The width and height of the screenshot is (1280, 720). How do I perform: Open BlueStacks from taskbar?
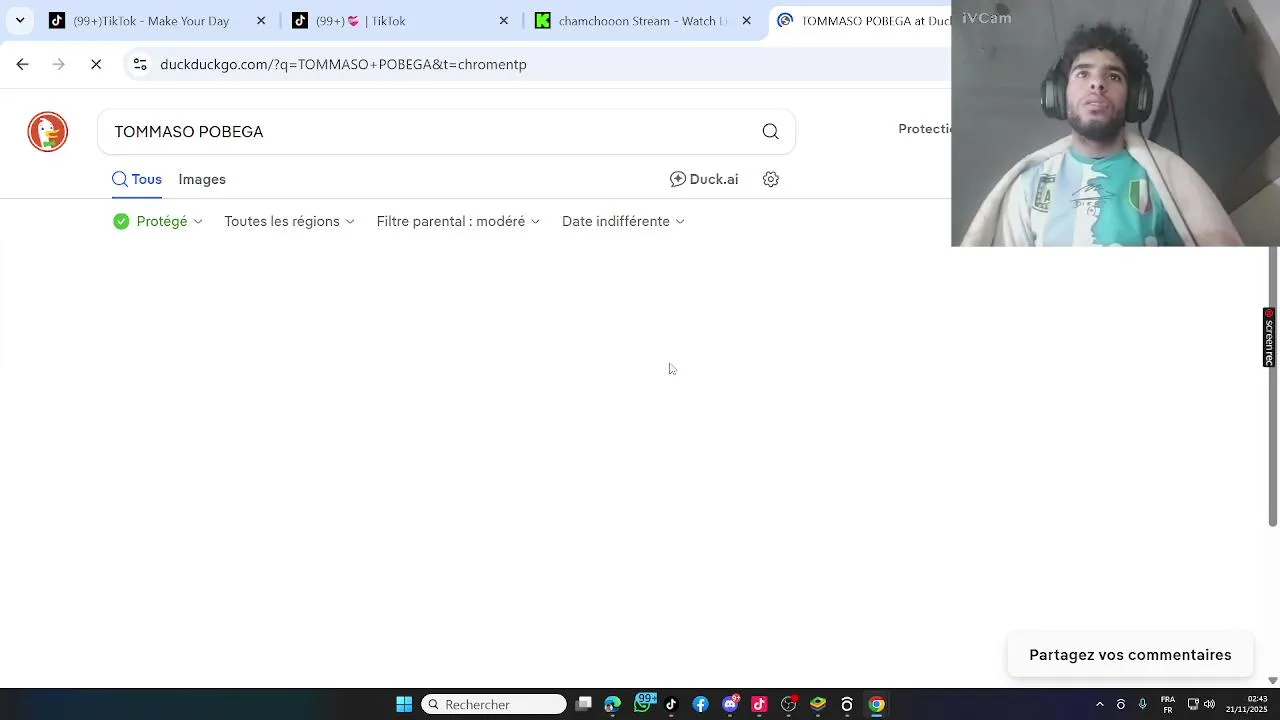(x=818, y=704)
